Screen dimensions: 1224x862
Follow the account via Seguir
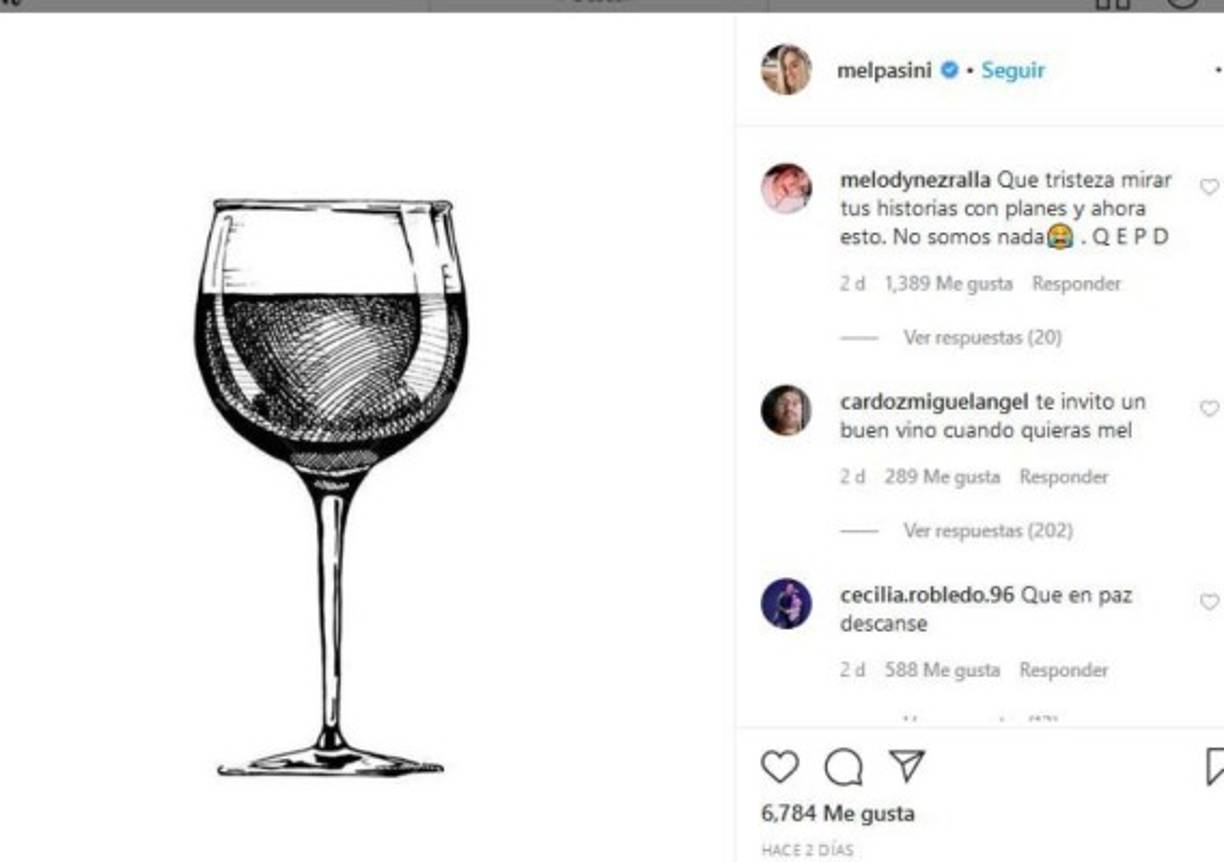coord(1013,70)
